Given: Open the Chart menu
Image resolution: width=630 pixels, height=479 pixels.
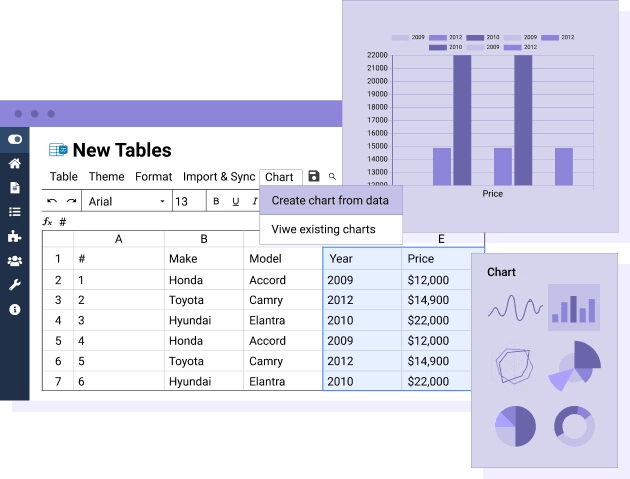Looking at the screenshot, I should point(279,177).
